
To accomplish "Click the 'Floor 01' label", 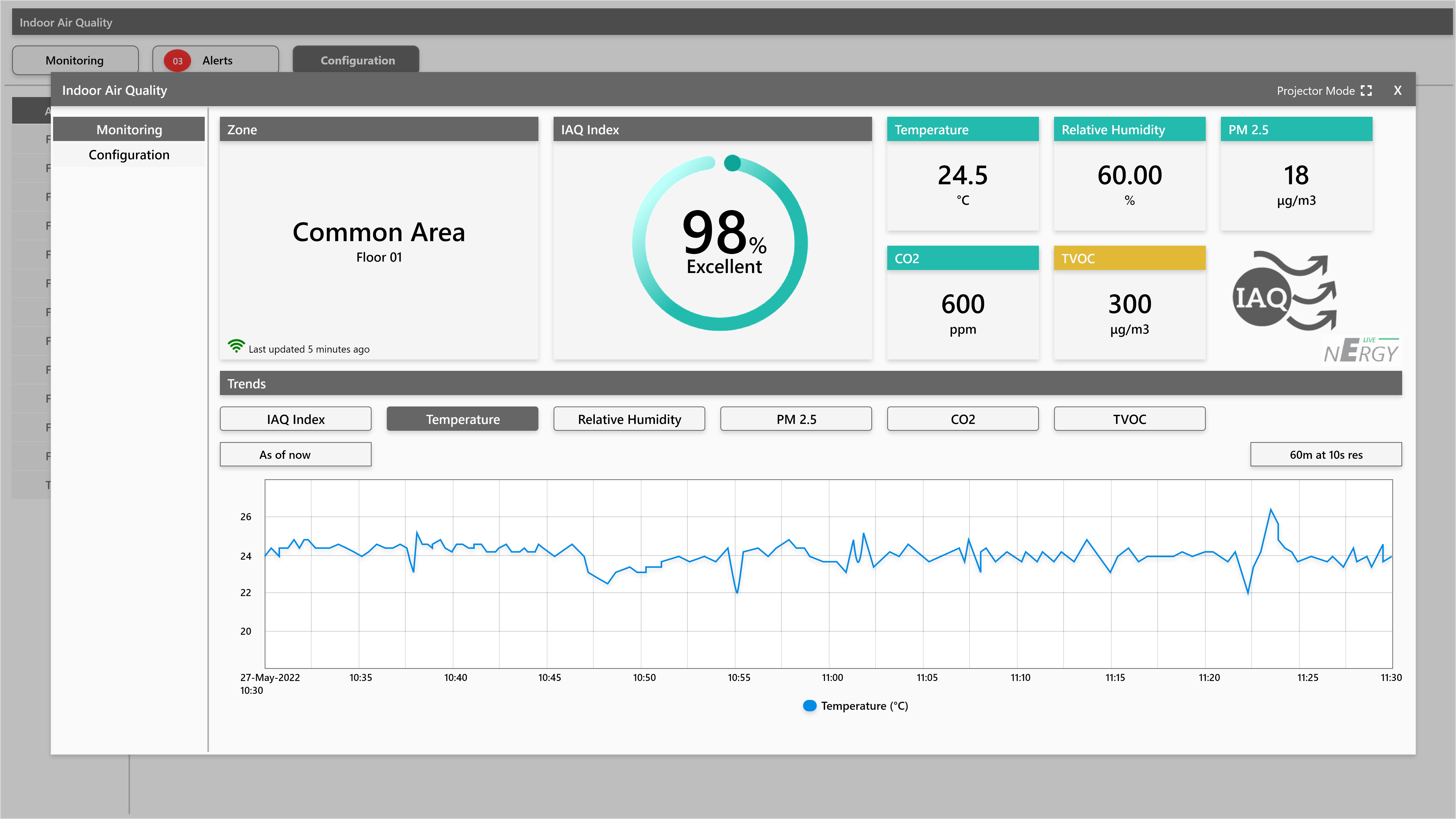I will 379,257.
